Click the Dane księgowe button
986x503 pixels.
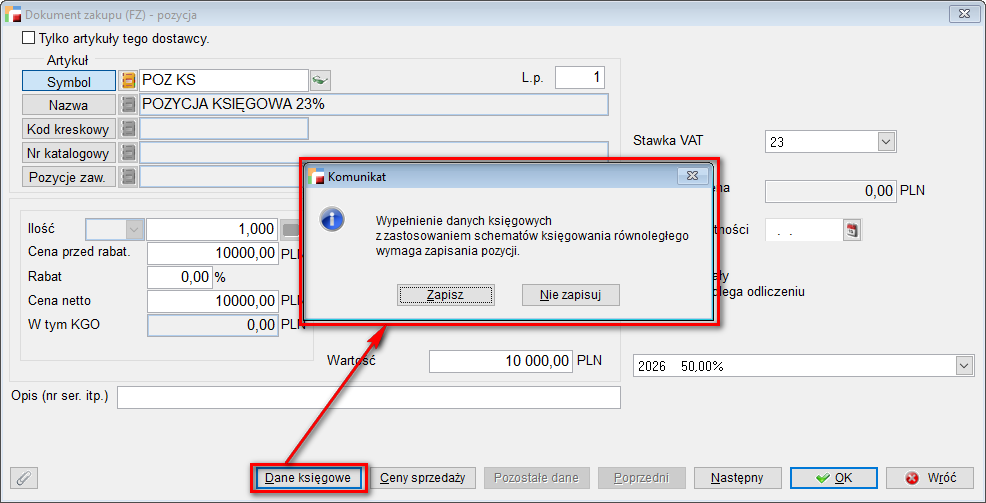pos(308,478)
